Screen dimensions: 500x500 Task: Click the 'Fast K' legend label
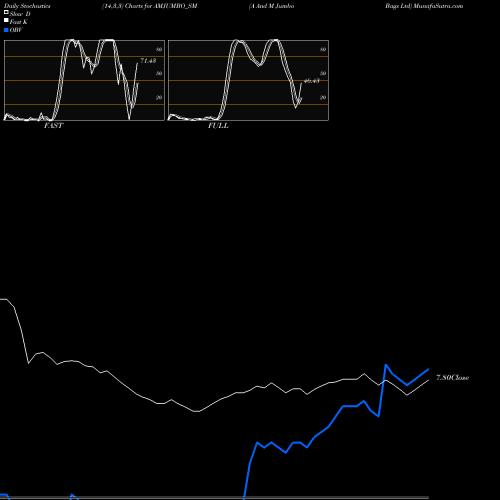click(19, 22)
